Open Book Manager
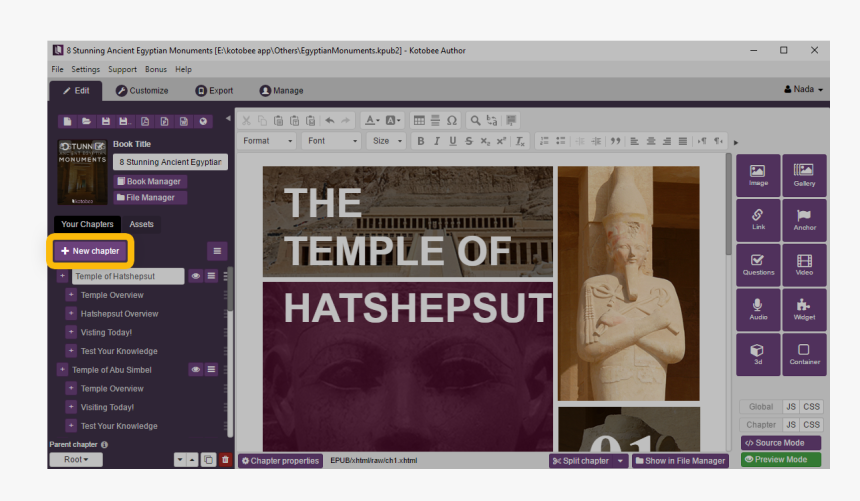 point(149,181)
